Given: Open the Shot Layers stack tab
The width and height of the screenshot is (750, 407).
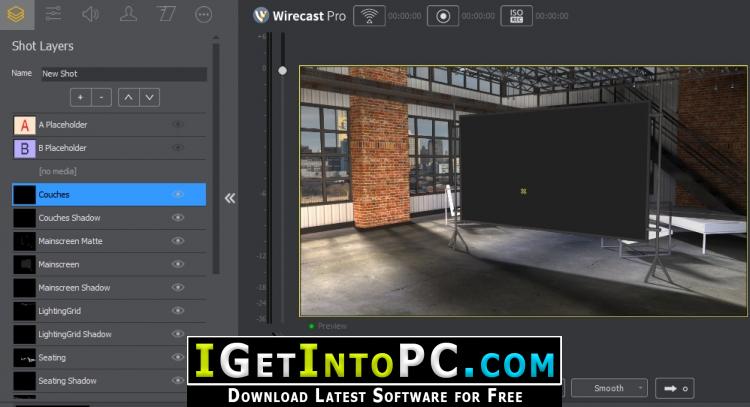Looking at the screenshot, I should [x=16, y=14].
